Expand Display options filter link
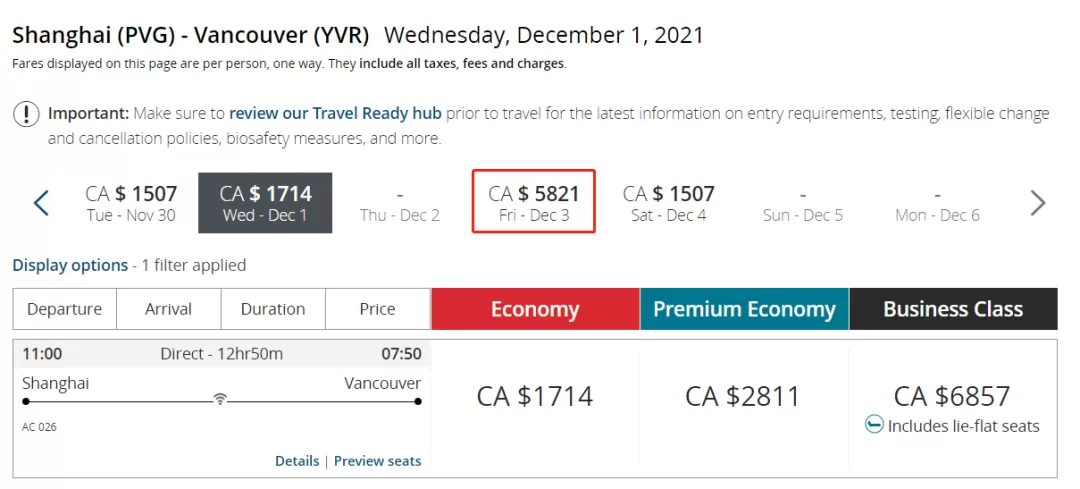The image size is (1080, 489). [x=70, y=265]
